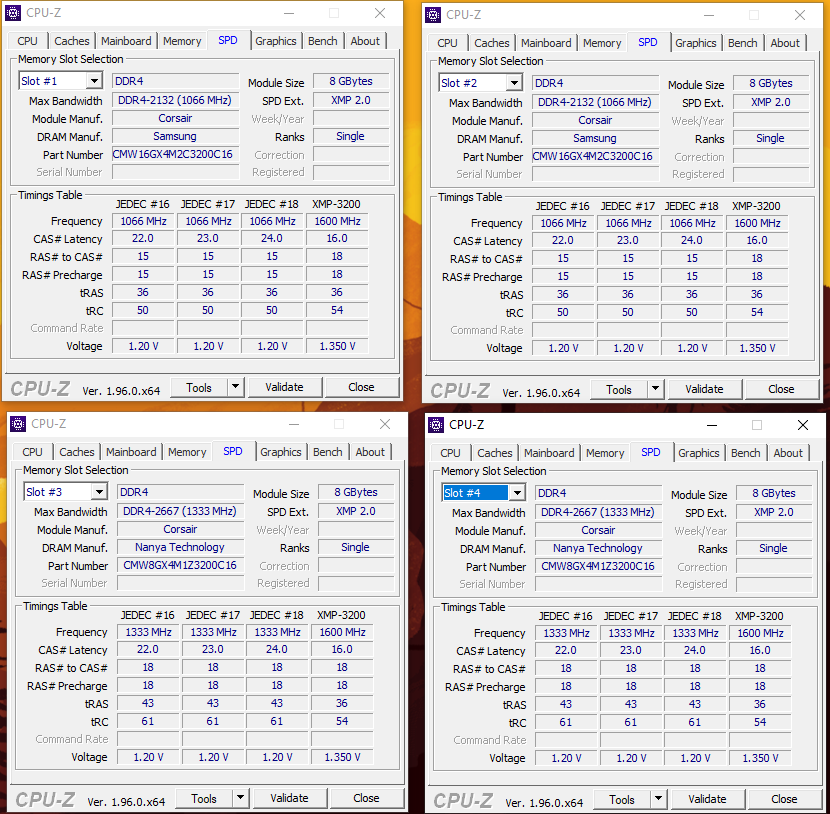Viewport: 830px width, 814px height.
Task: Select the Memory tab in Slot #1 window
Action: click(x=182, y=41)
